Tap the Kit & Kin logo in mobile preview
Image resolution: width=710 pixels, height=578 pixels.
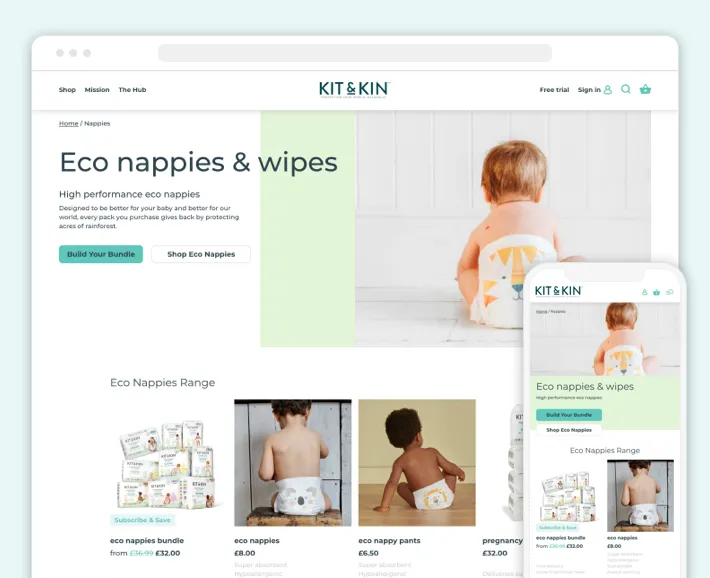pyautogui.click(x=558, y=291)
